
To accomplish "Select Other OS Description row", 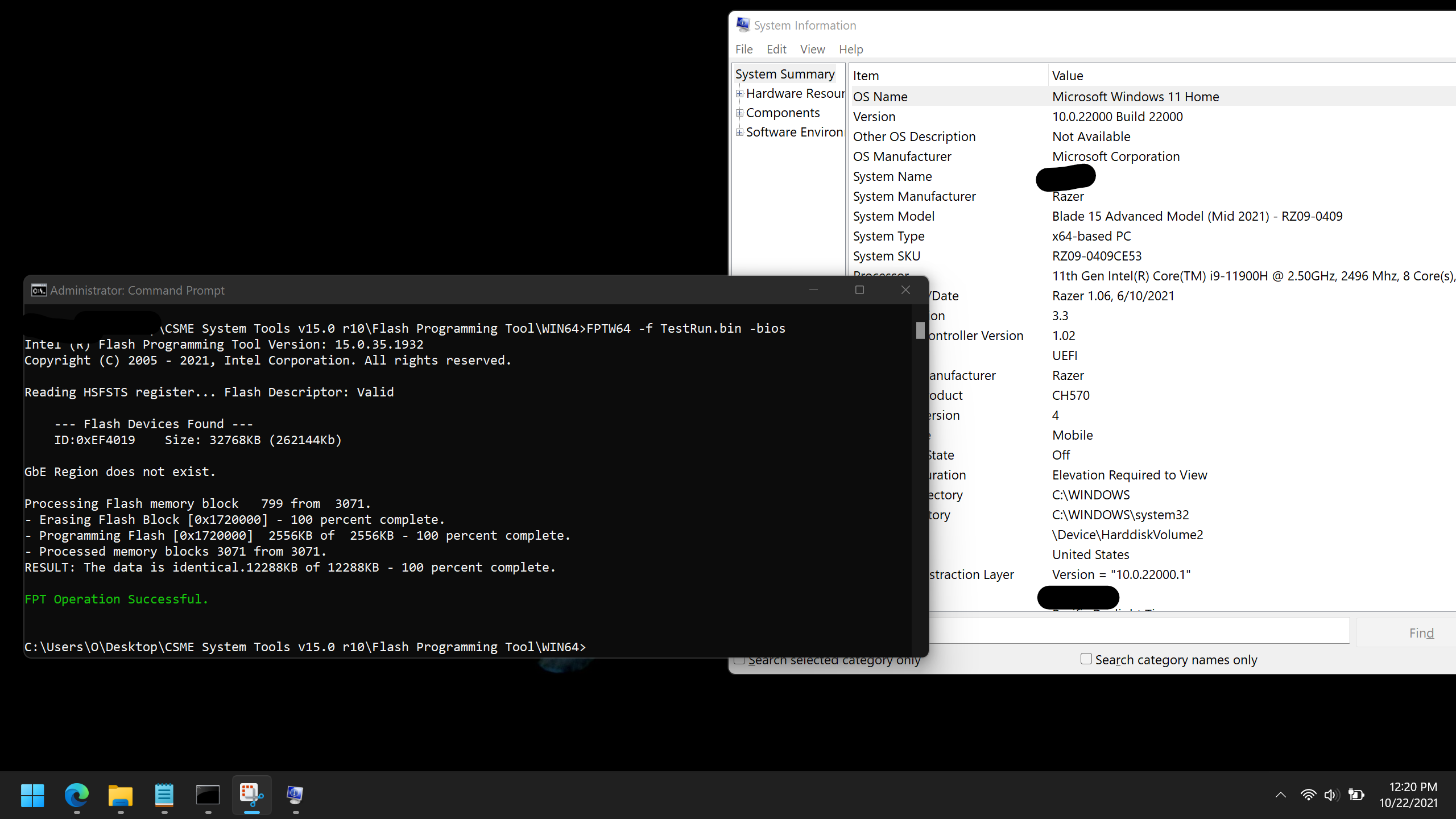I will tap(1152, 136).
